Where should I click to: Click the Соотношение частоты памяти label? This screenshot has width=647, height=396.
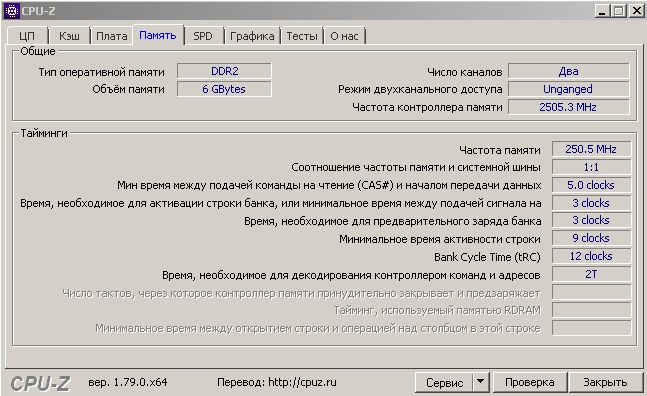click(416, 167)
